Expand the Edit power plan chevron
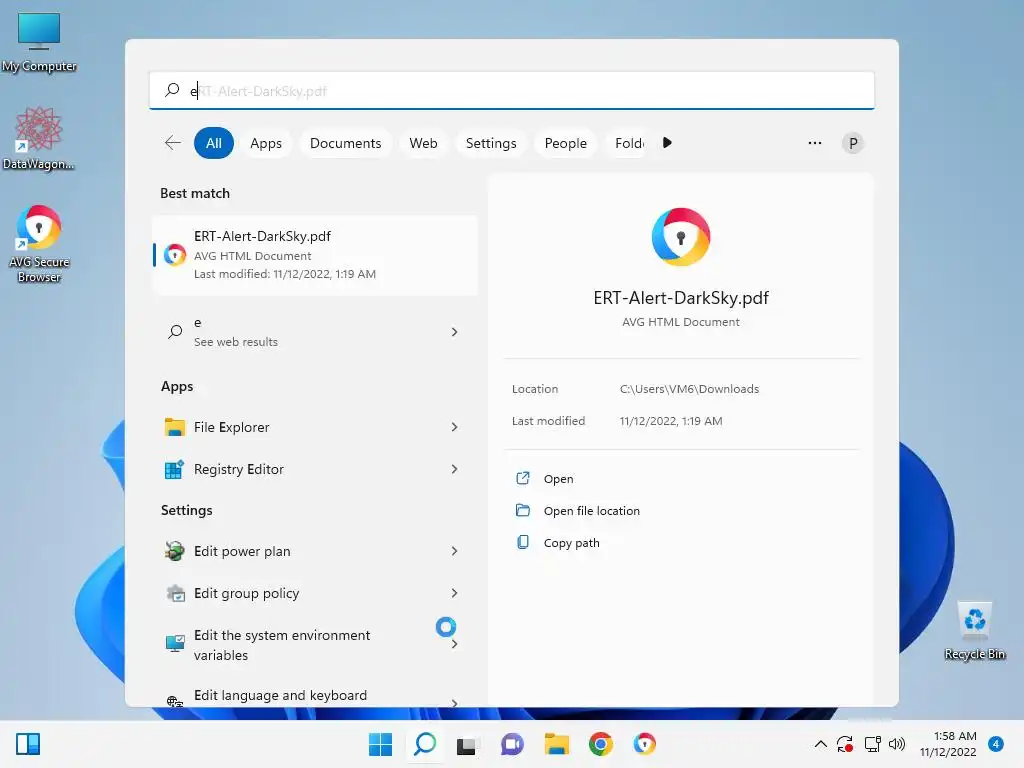Image resolution: width=1024 pixels, height=768 pixels. [x=455, y=551]
